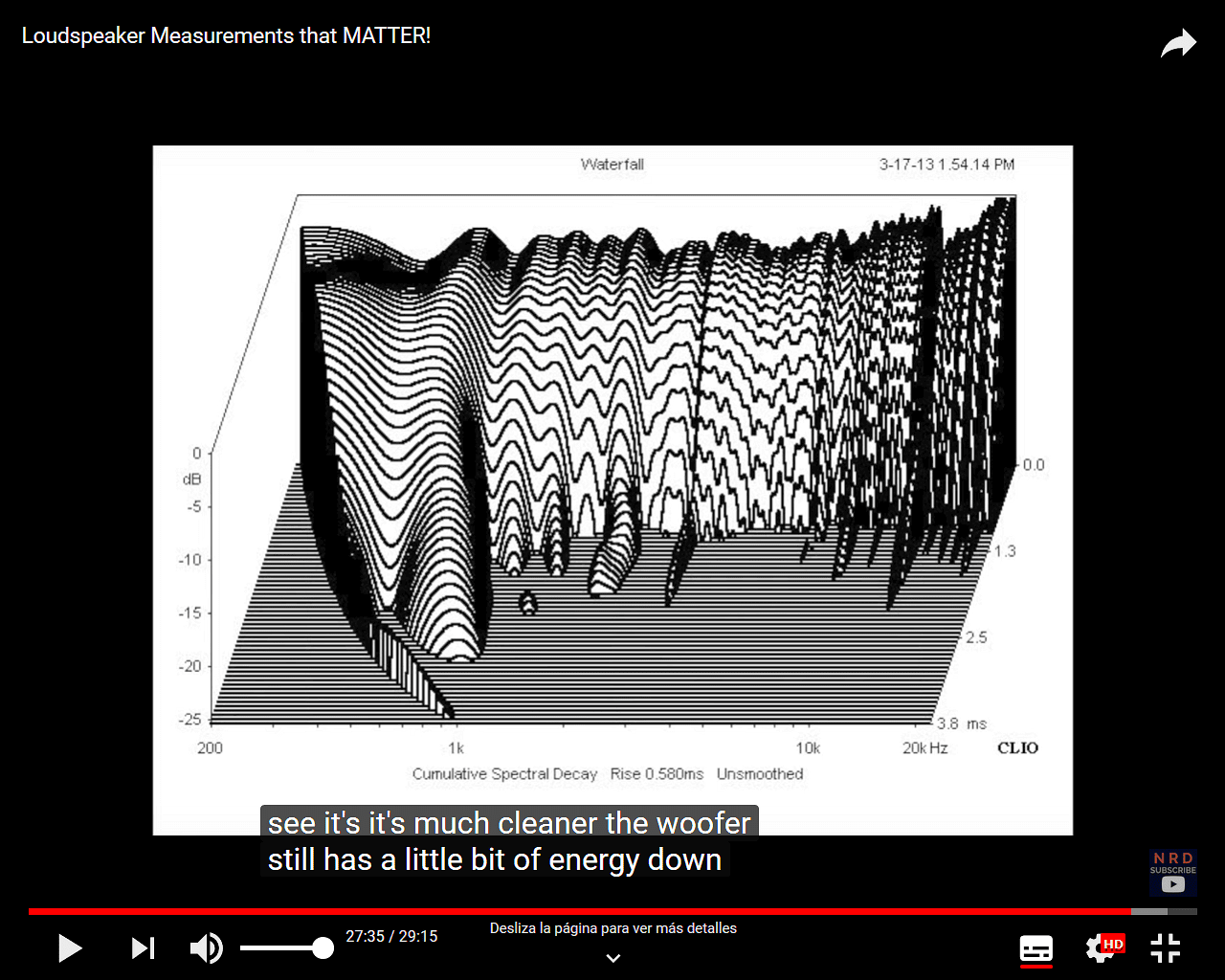Screen dimensions: 1225x980
Task: Click the NRD subscribe channel watermark
Action: tap(1173, 873)
